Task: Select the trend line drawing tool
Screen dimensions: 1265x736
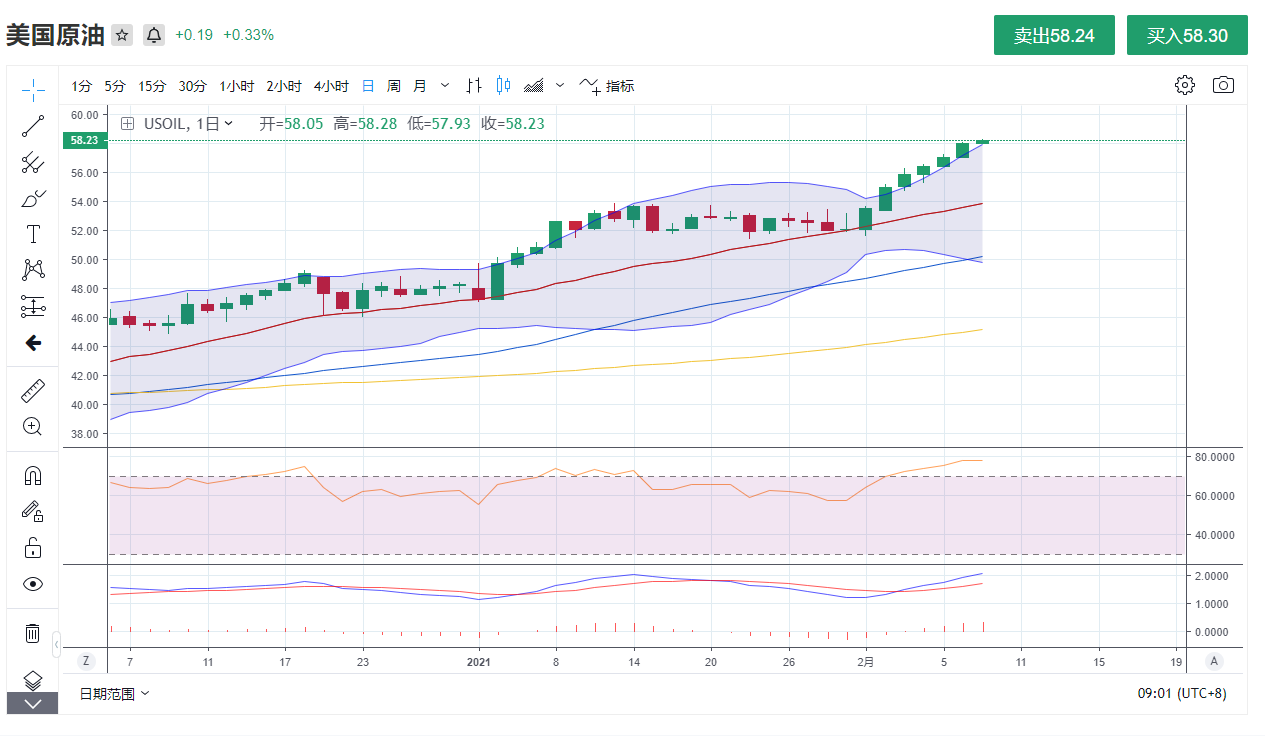Action: click(33, 126)
